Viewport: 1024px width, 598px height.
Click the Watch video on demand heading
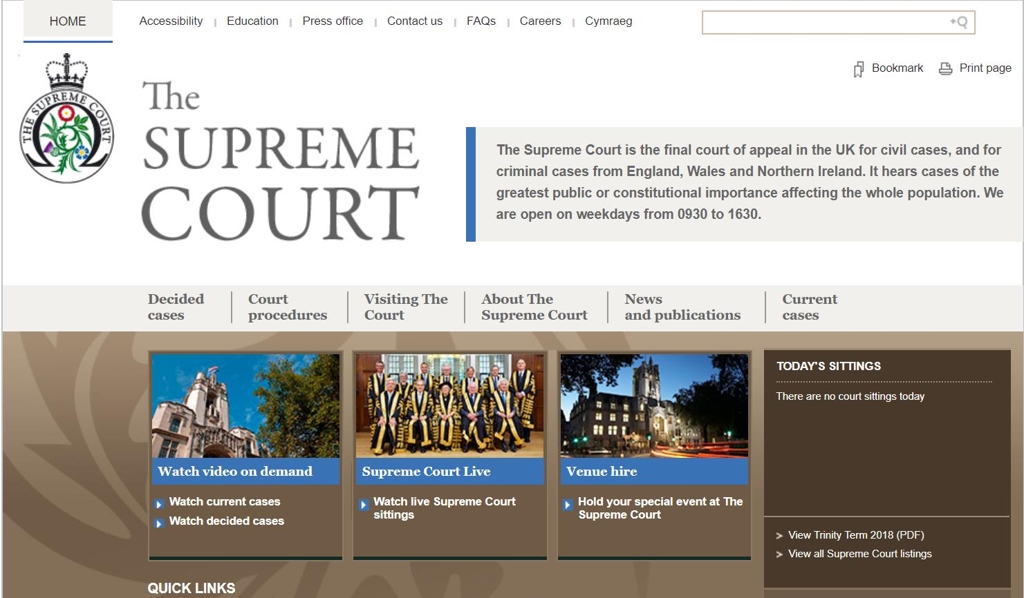point(235,471)
